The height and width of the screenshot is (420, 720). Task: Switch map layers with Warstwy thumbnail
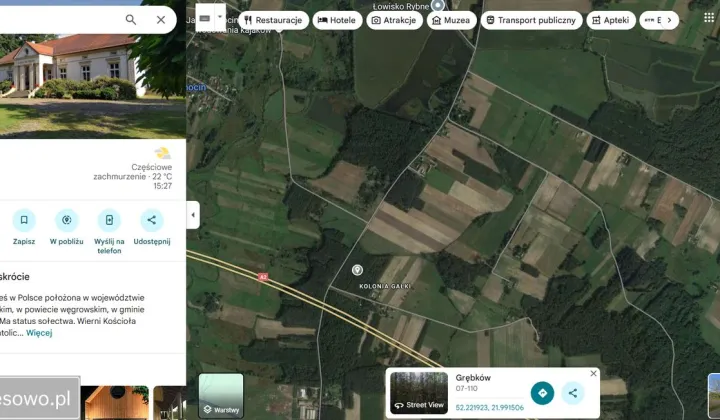[221, 395]
